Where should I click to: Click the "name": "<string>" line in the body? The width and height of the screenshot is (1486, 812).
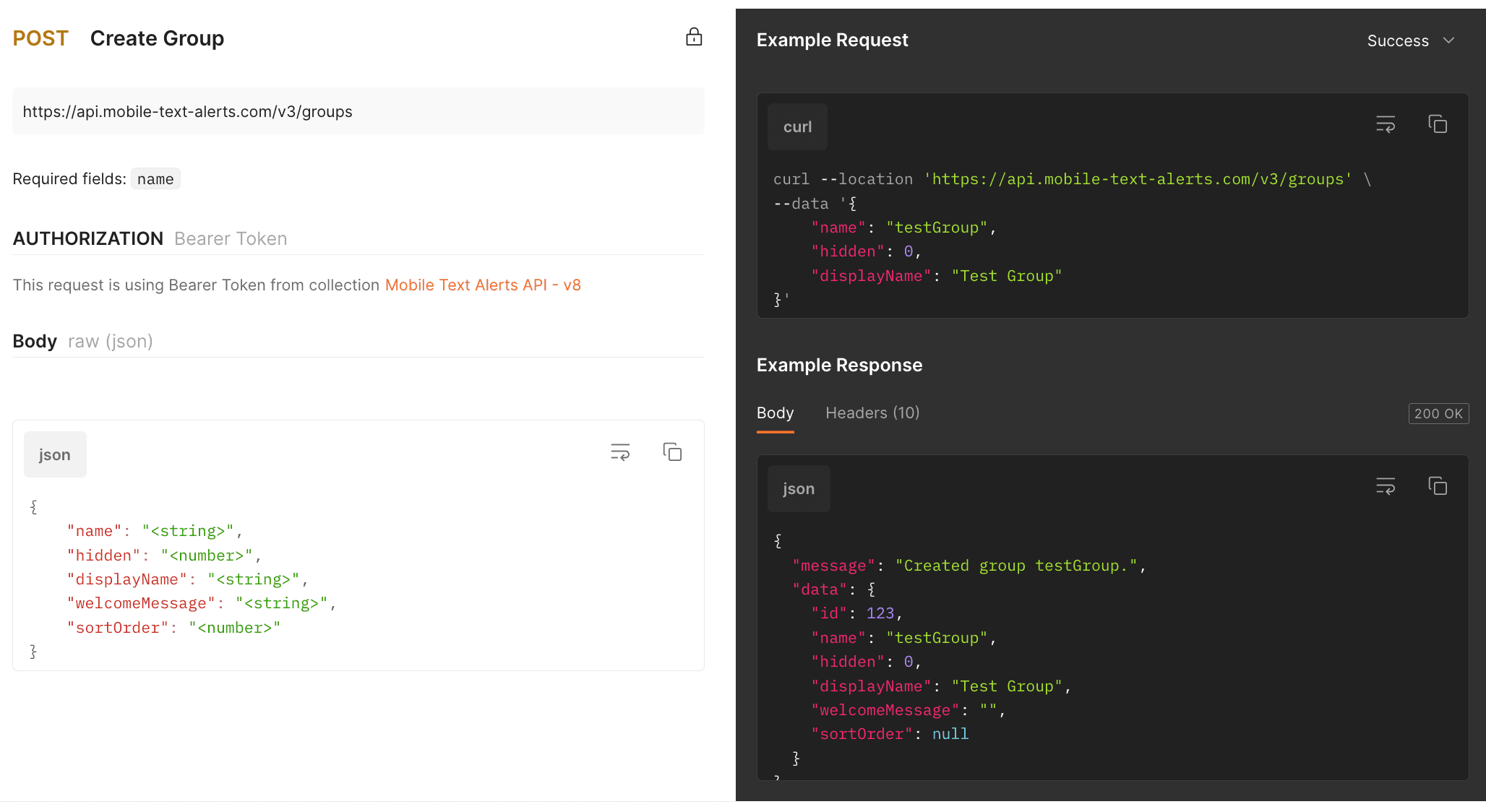pos(155,531)
